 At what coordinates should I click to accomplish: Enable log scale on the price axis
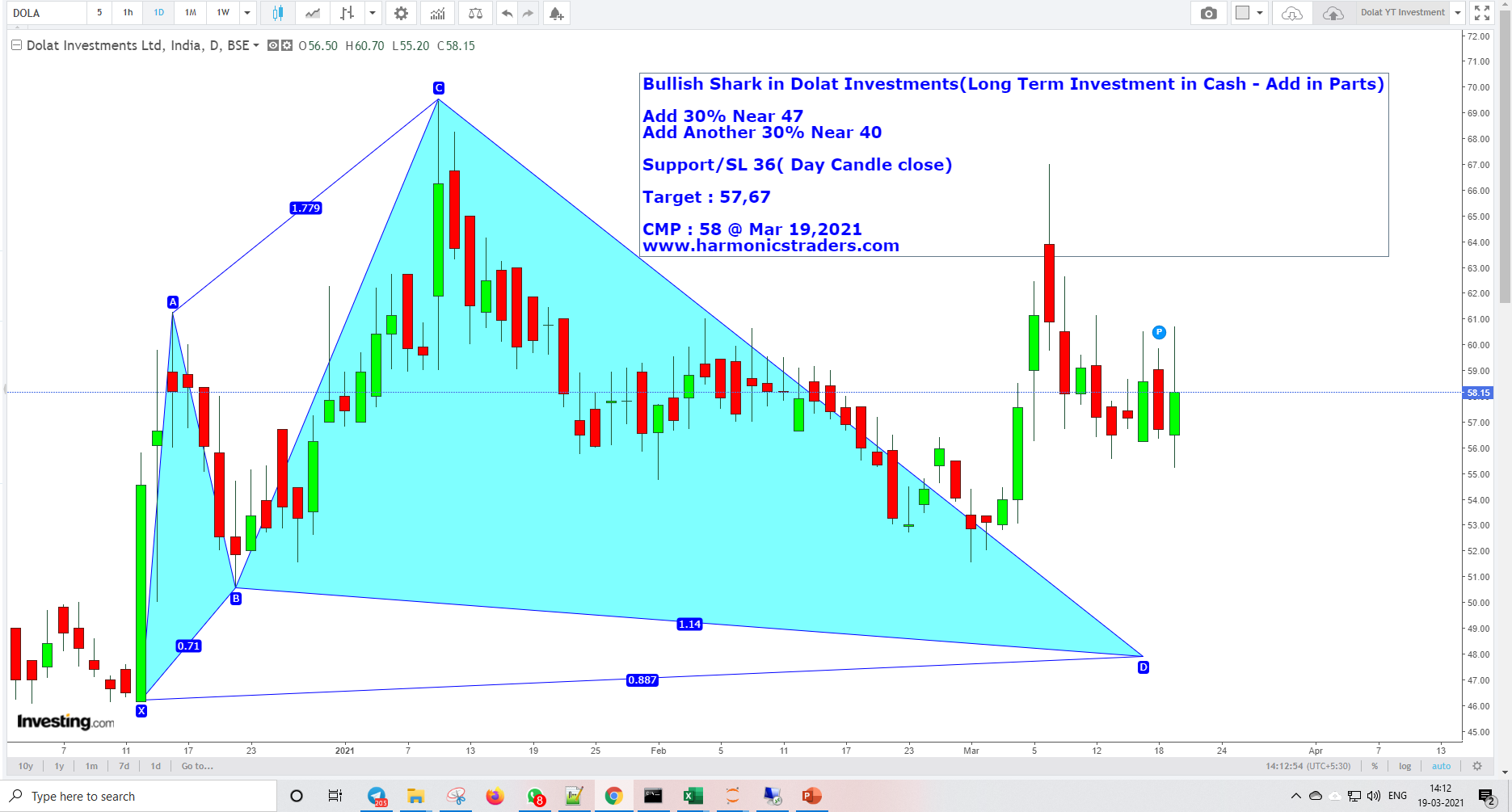click(1405, 766)
